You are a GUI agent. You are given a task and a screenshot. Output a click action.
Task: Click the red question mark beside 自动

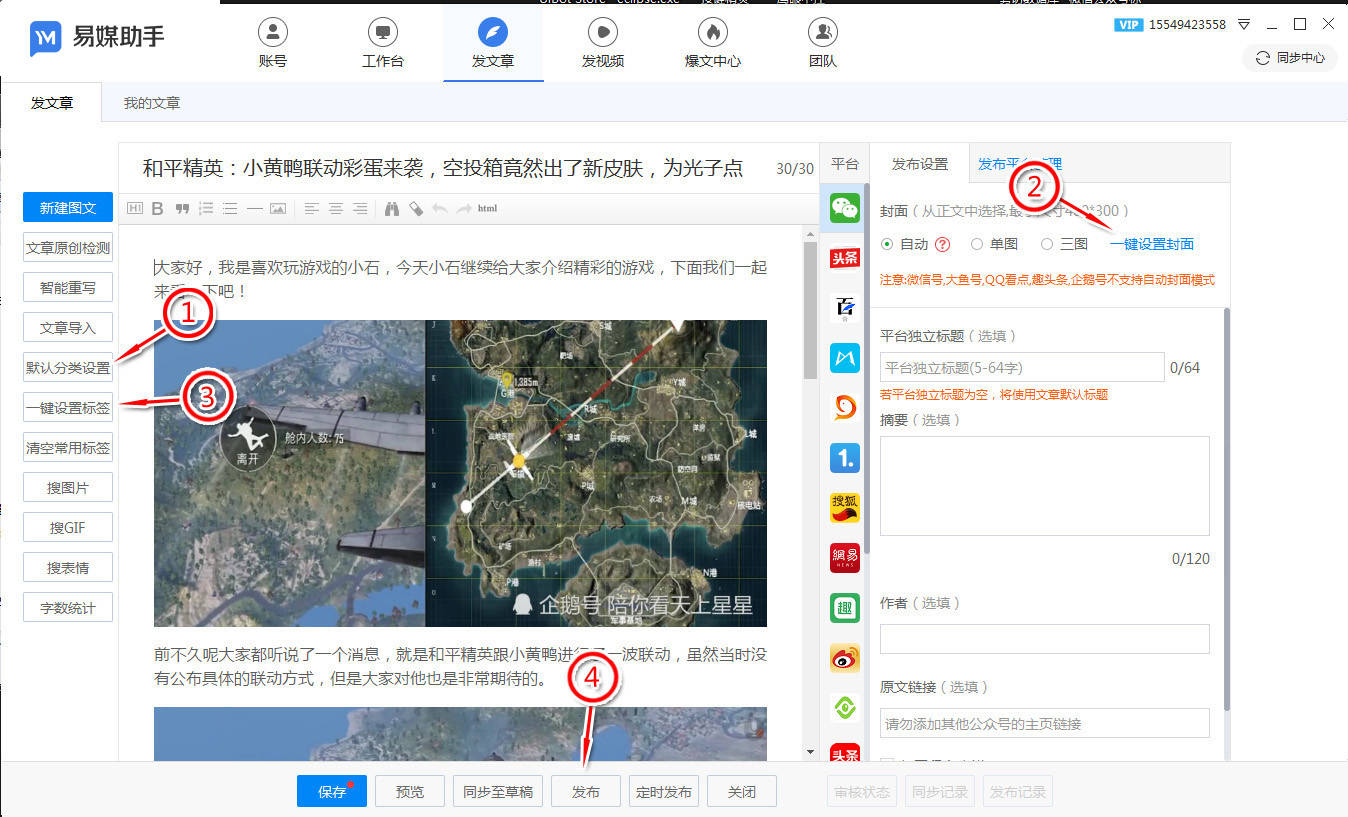pos(942,244)
